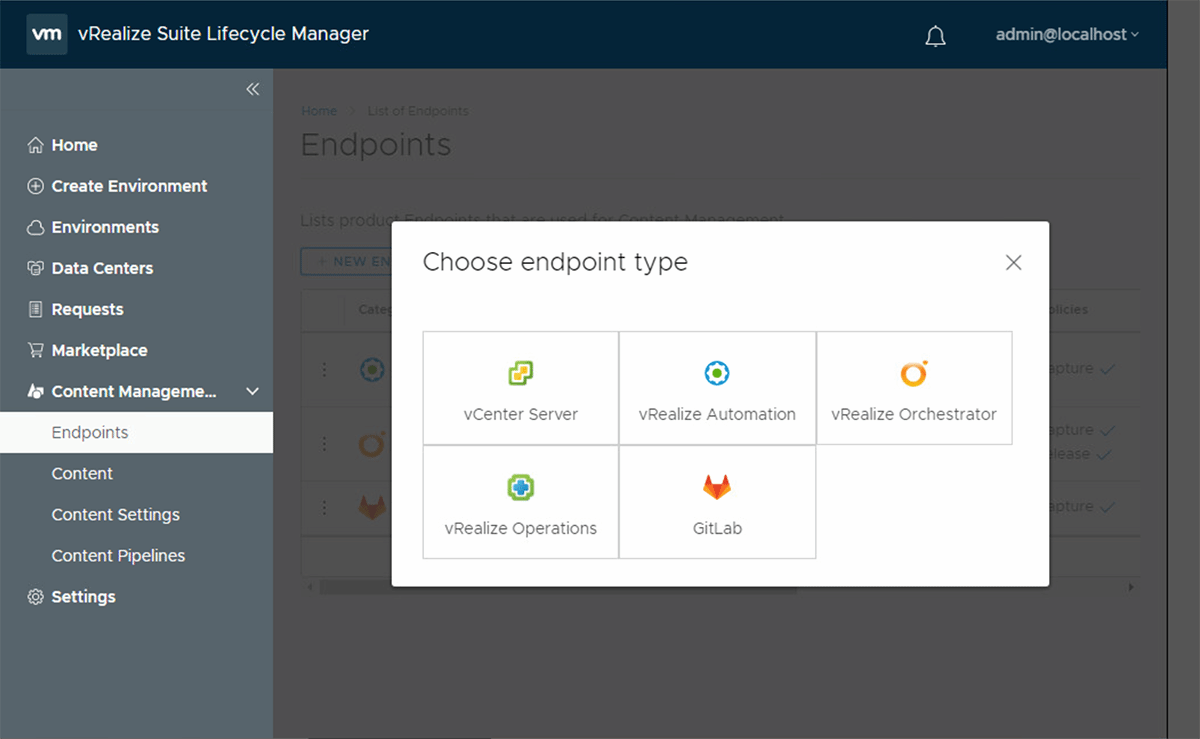
Task: Switch to the Content Pipelines section
Action: tap(118, 555)
